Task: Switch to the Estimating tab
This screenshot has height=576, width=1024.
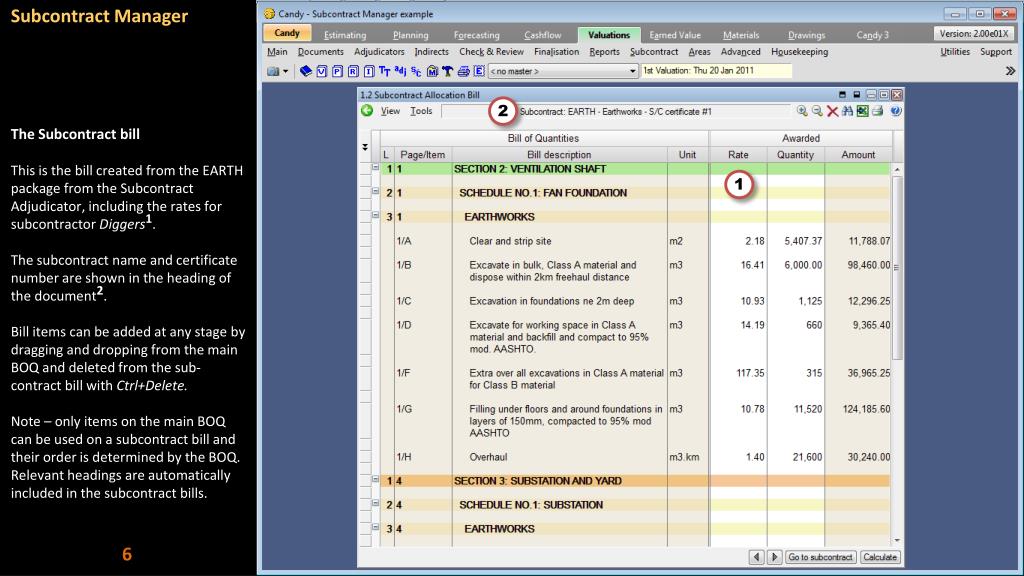Action: click(x=345, y=35)
